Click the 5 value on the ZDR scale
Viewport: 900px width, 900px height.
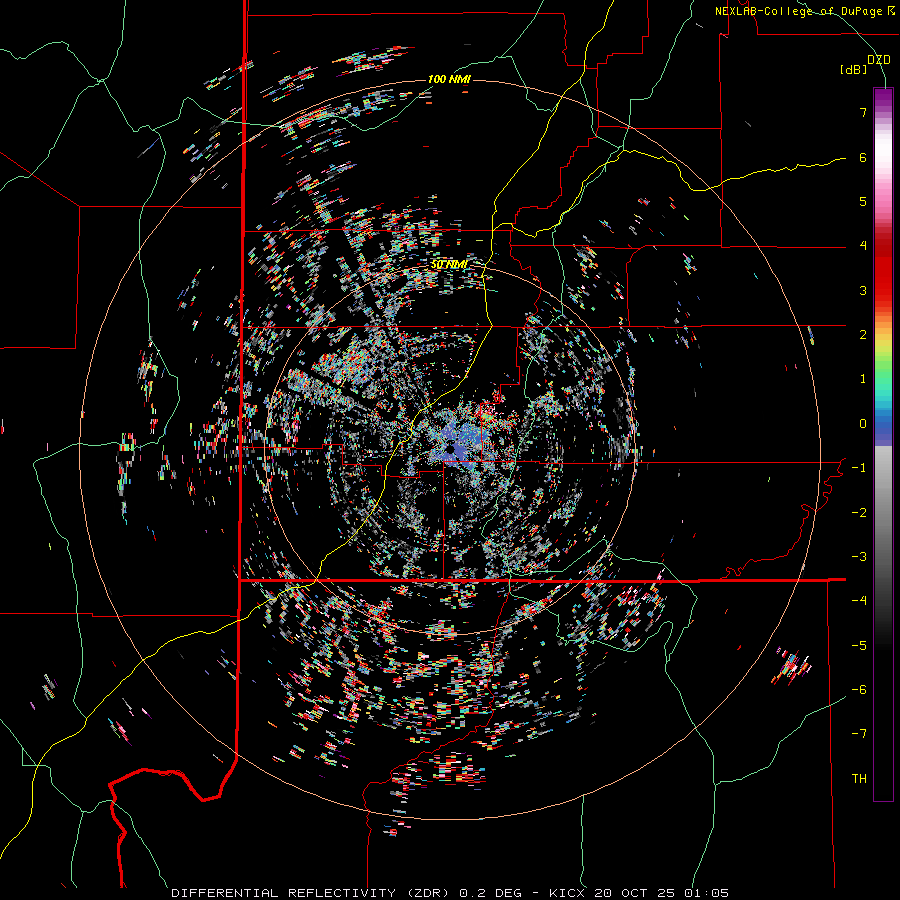[x=863, y=201]
